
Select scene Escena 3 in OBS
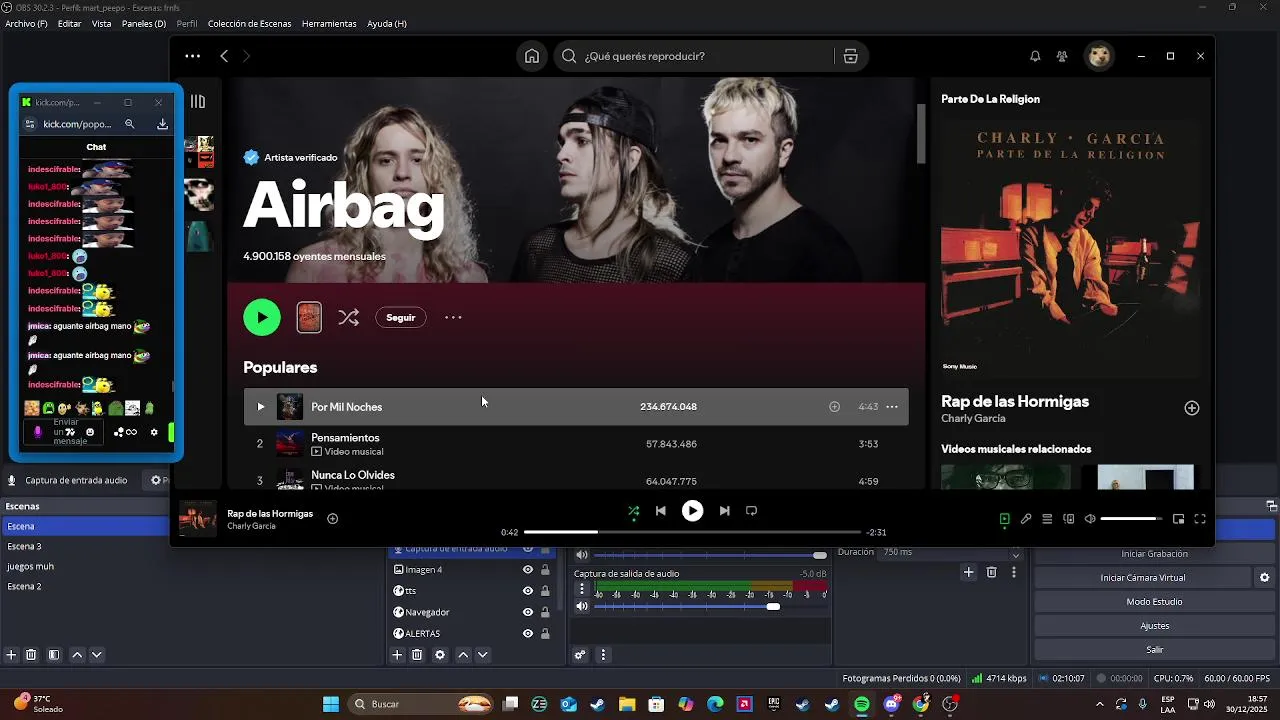pyautogui.click(x=85, y=546)
